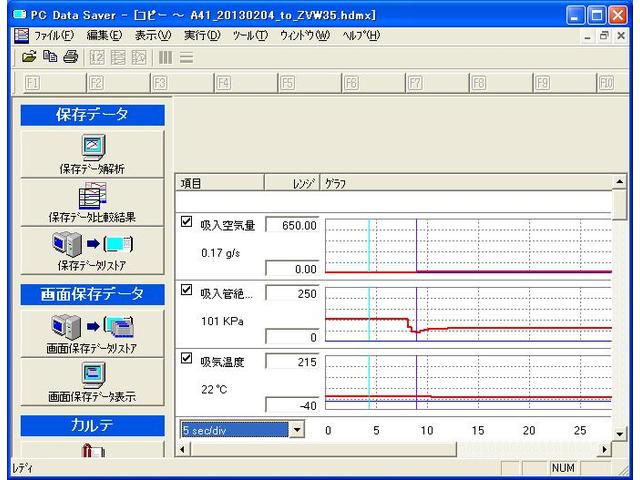The image size is (640, 480).
Task: Launch 画面保存データリストア restore
Action: [91, 331]
